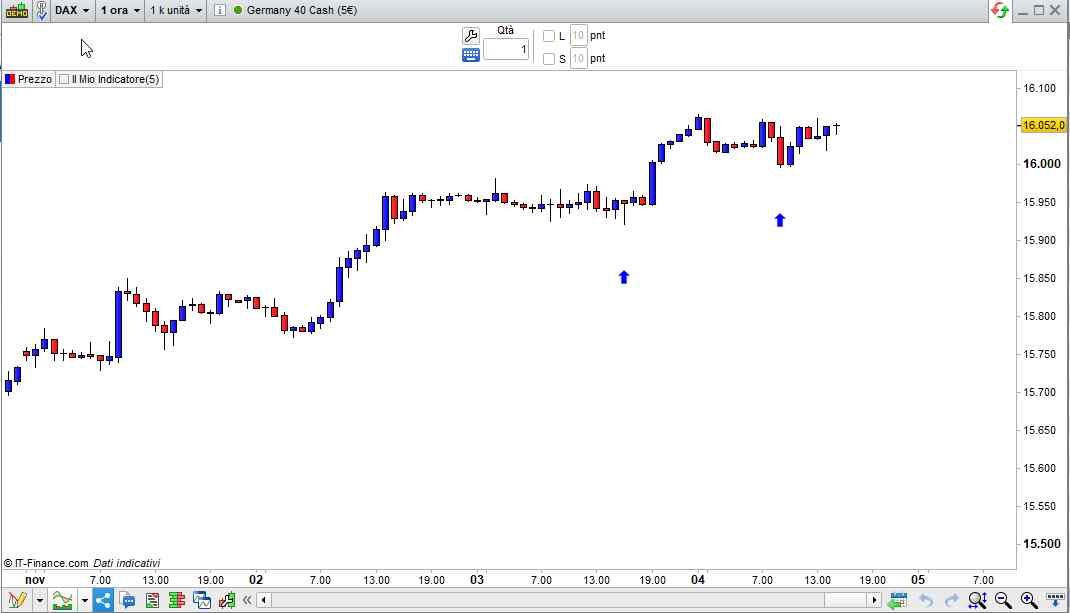The width and height of the screenshot is (1070, 613).
Task: Click the zoom out magnifier
Action: [1003, 601]
